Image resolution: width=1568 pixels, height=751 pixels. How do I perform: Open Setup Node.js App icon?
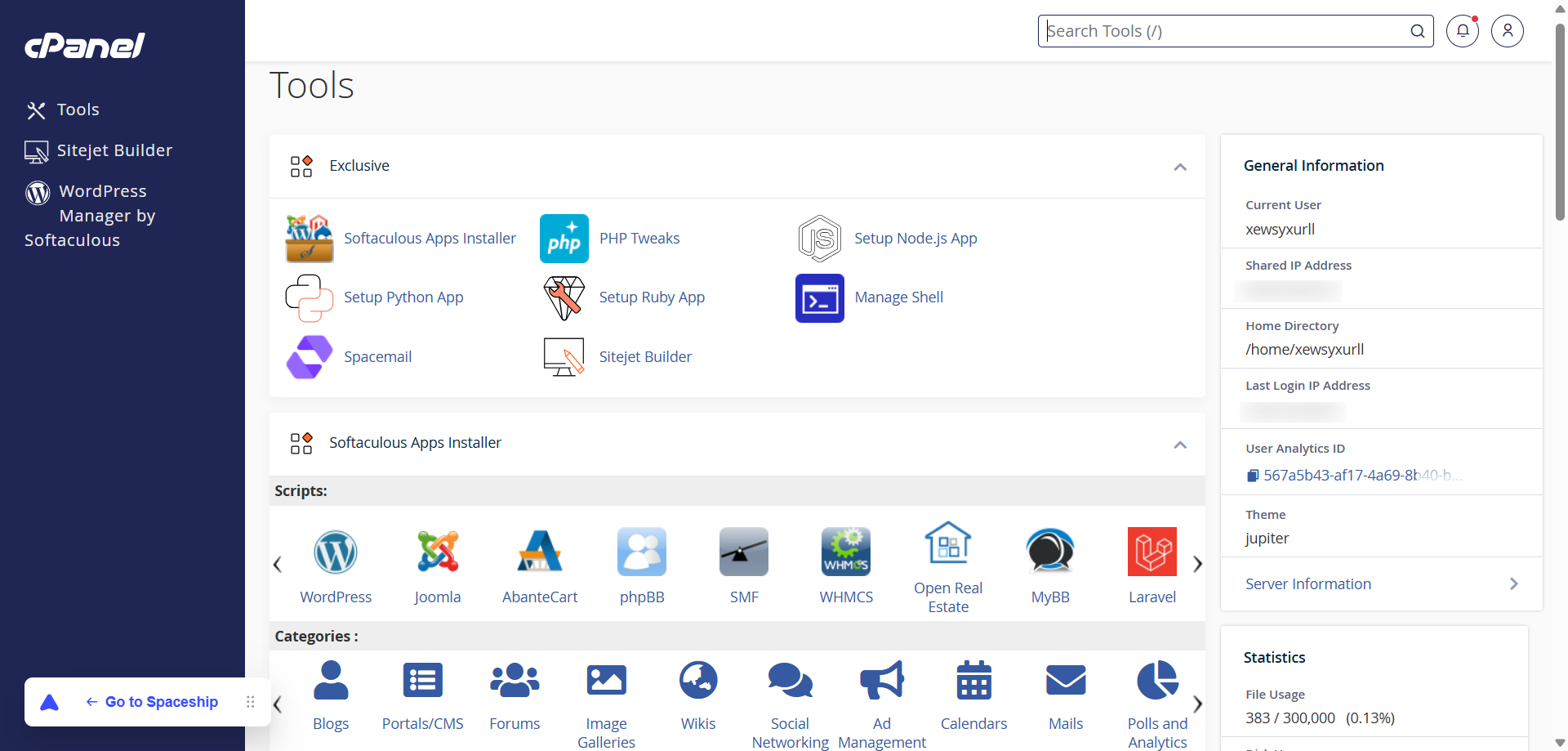[819, 239]
